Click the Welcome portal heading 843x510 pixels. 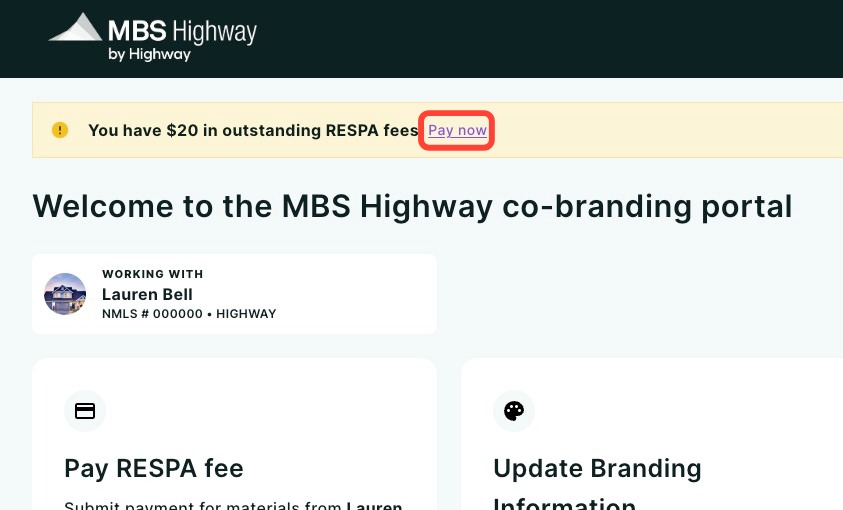pos(412,206)
